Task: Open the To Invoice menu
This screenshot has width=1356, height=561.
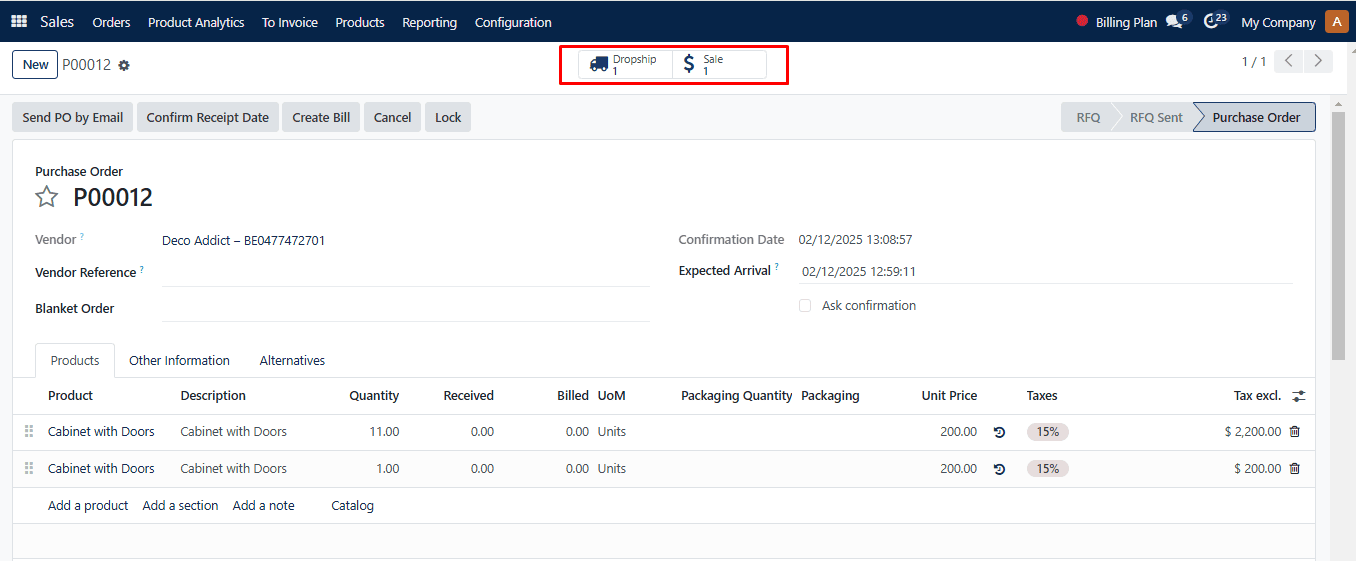Action: point(290,22)
